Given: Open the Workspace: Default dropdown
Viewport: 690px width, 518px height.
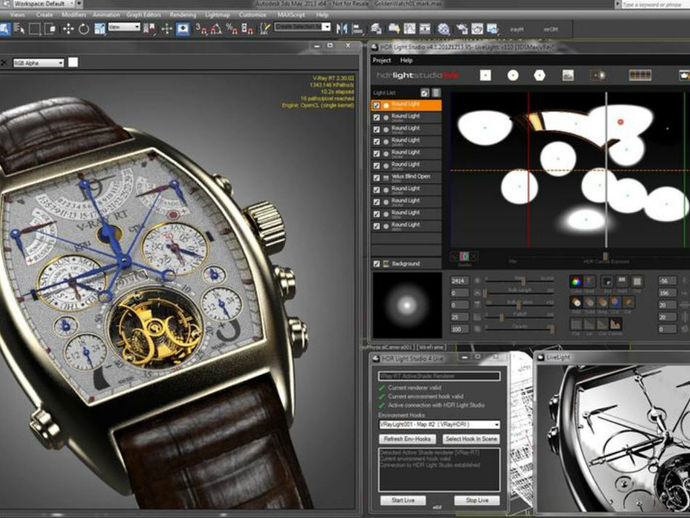Looking at the screenshot, I should pyautogui.click(x=42, y=4).
